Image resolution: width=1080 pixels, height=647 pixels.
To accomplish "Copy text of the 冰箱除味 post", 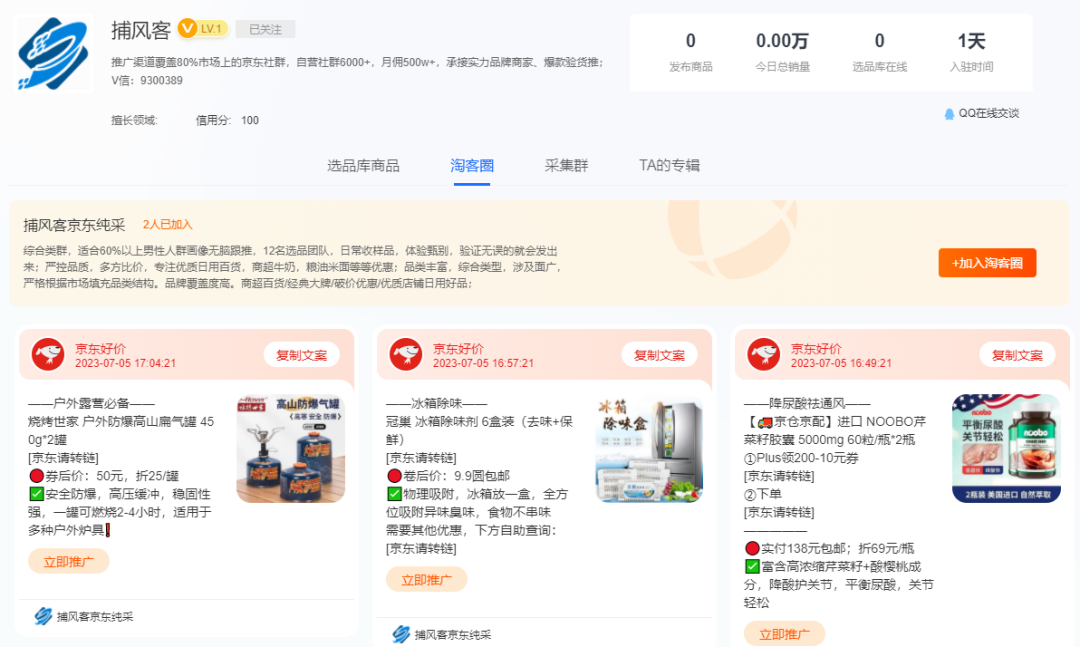I will [x=659, y=355].
